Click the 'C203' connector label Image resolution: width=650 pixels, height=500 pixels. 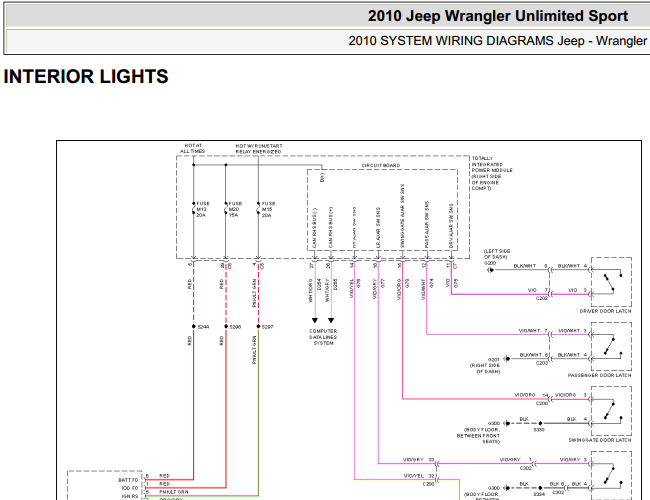(542, 363)
